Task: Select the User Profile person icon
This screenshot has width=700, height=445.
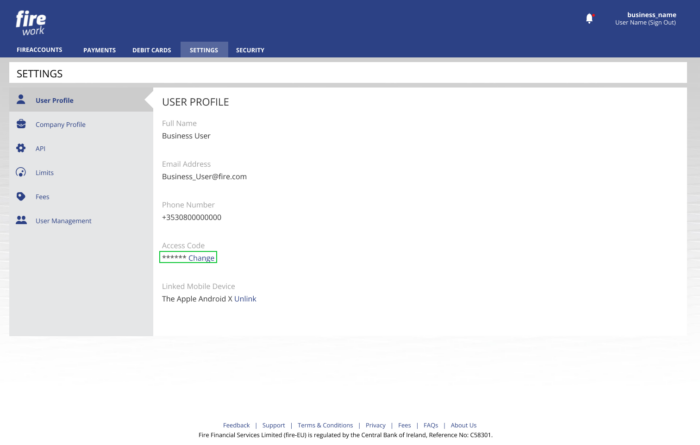Action: pos(21,100)
